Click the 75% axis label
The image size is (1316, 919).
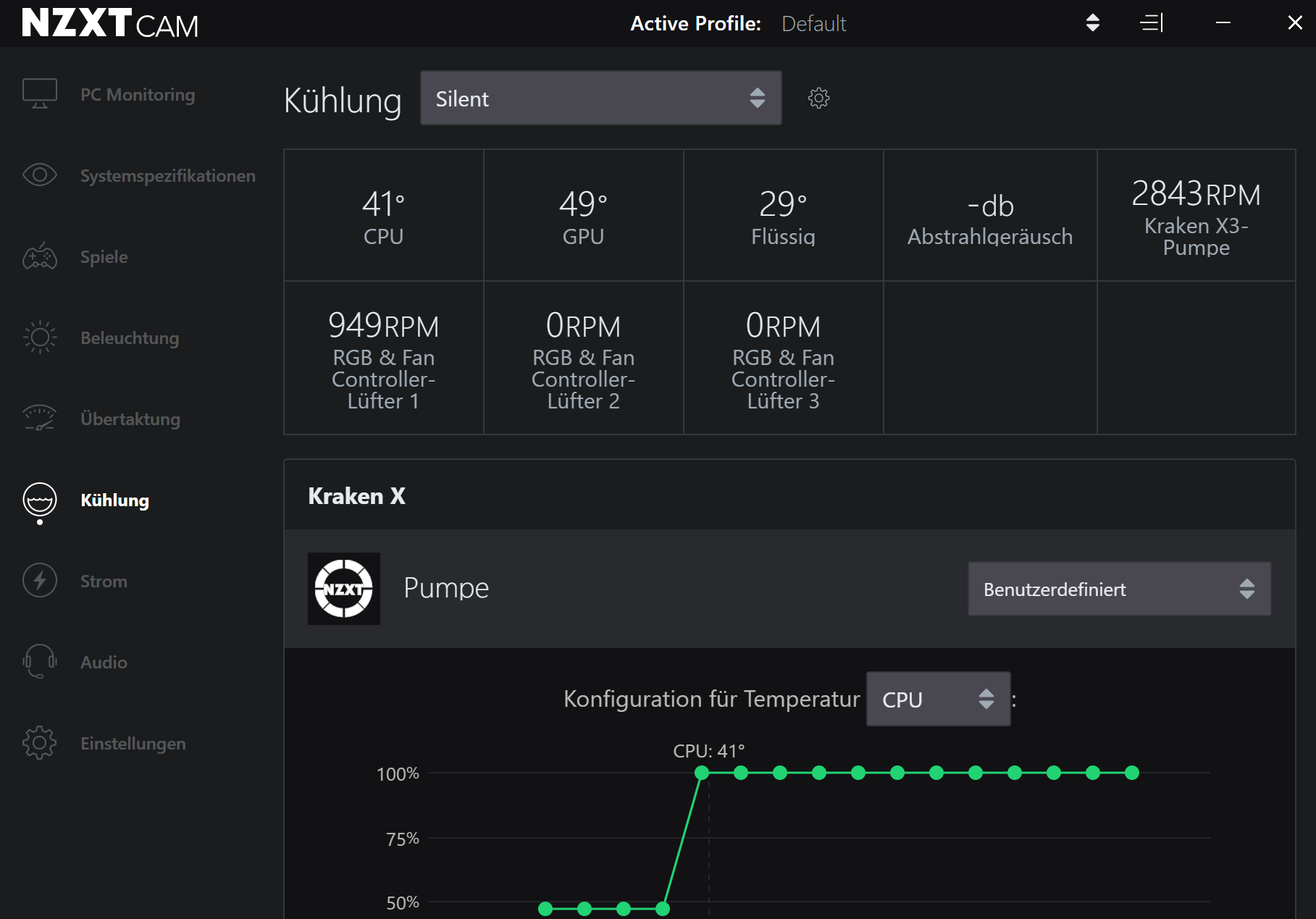tap(403, 839)
